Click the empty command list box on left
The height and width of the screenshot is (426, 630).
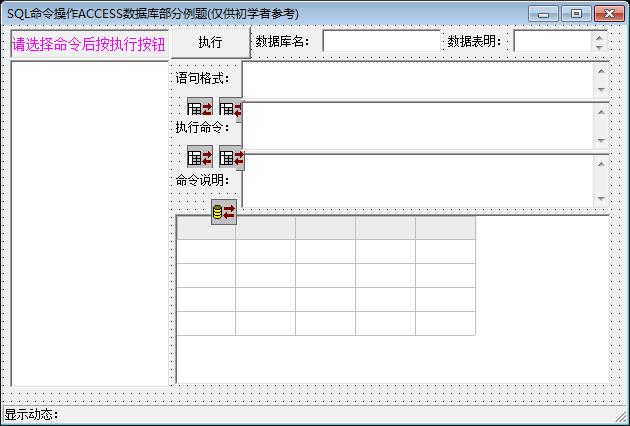click(90, 223)
